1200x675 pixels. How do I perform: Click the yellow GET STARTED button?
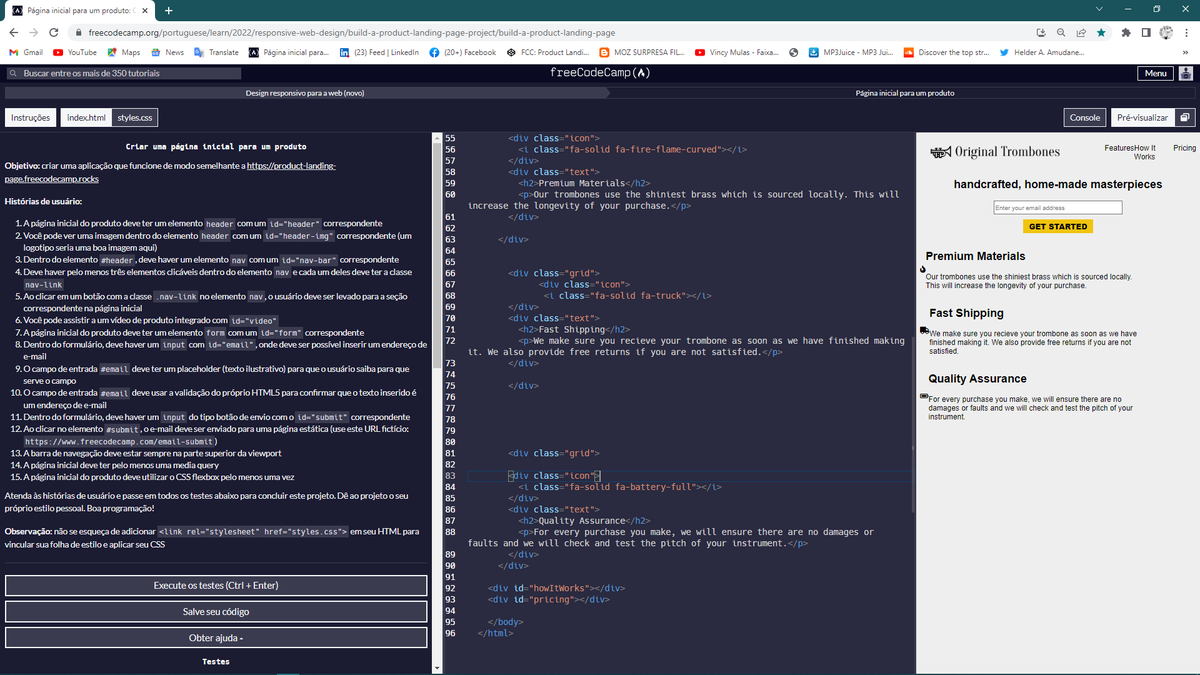pyautogui.click(x=1057, y=227)
